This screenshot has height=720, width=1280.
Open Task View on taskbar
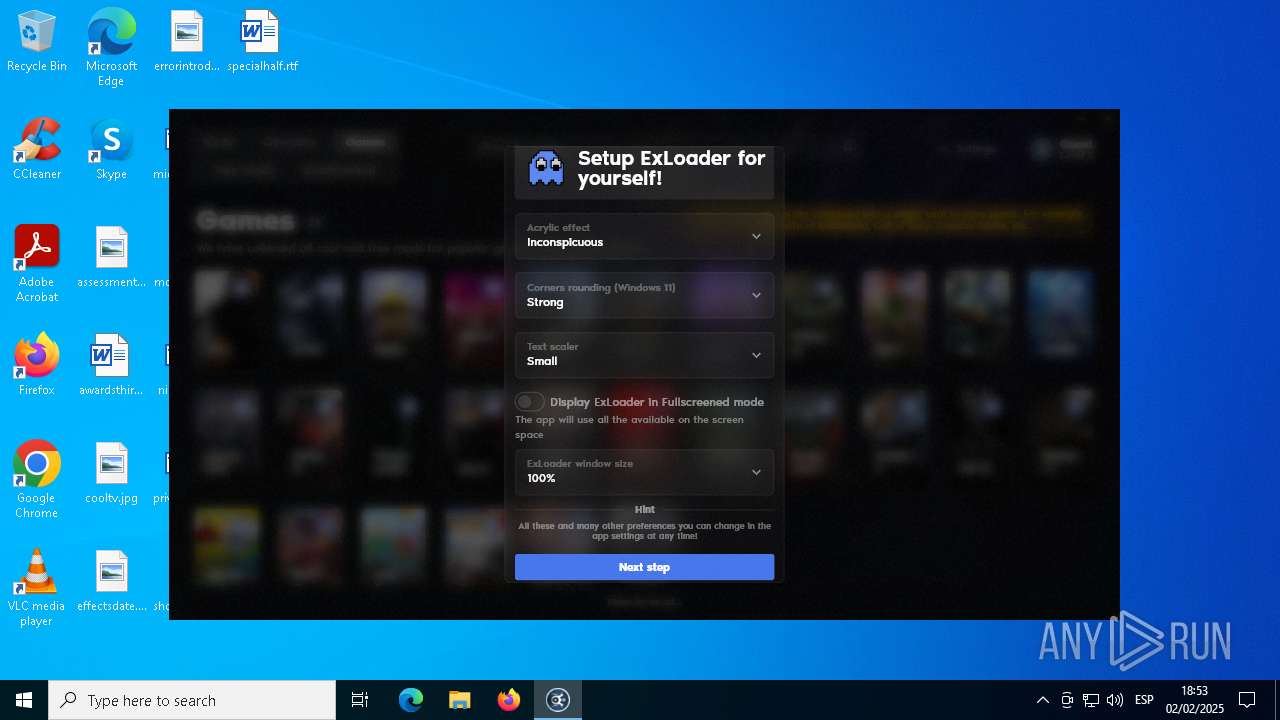[x=360, y=700]
